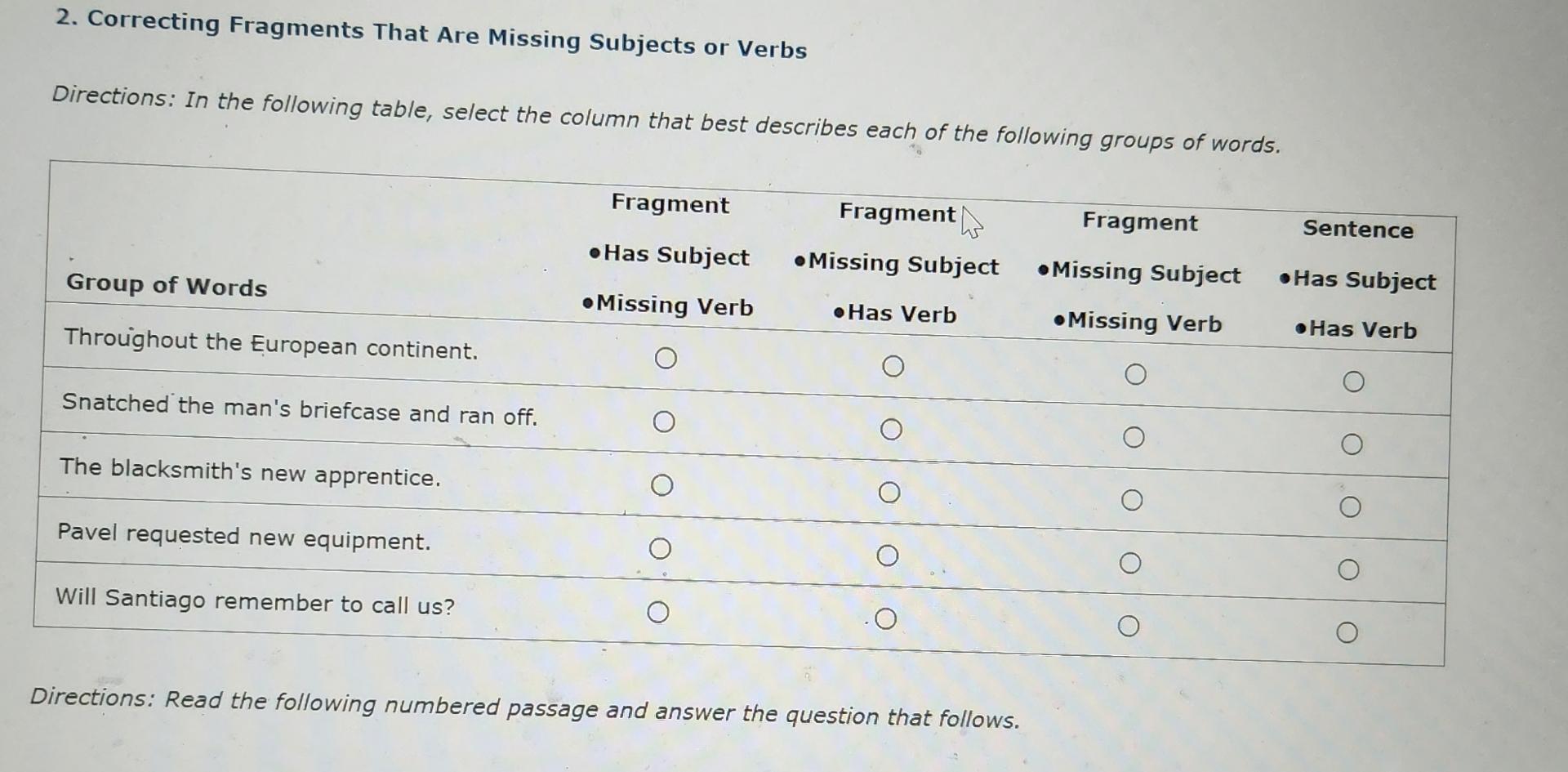Mark 'Throughout the European continent' as Missing Subject Missing Verb
The height and width of the screenshot is (772, 1568).
click(x=1135, y=375)
